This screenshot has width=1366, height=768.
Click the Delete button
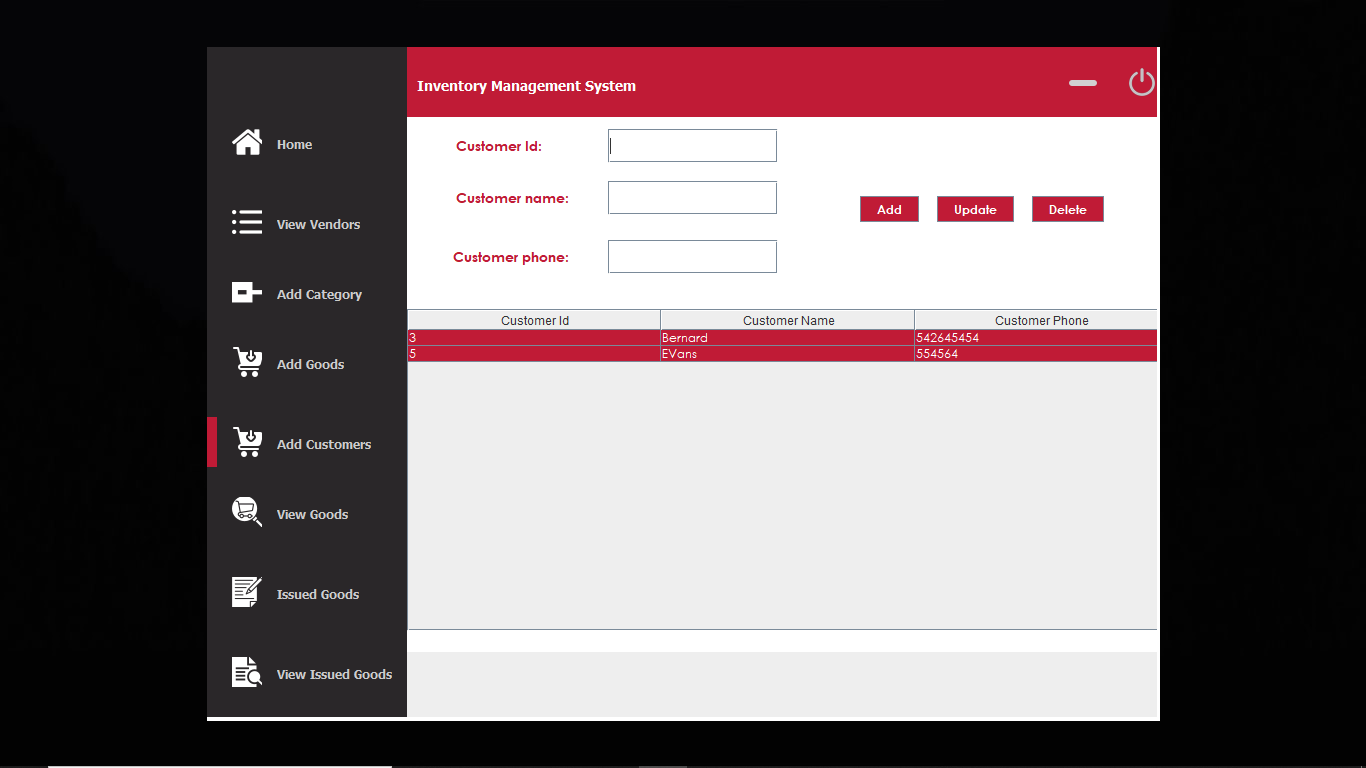coord(1068,209)
